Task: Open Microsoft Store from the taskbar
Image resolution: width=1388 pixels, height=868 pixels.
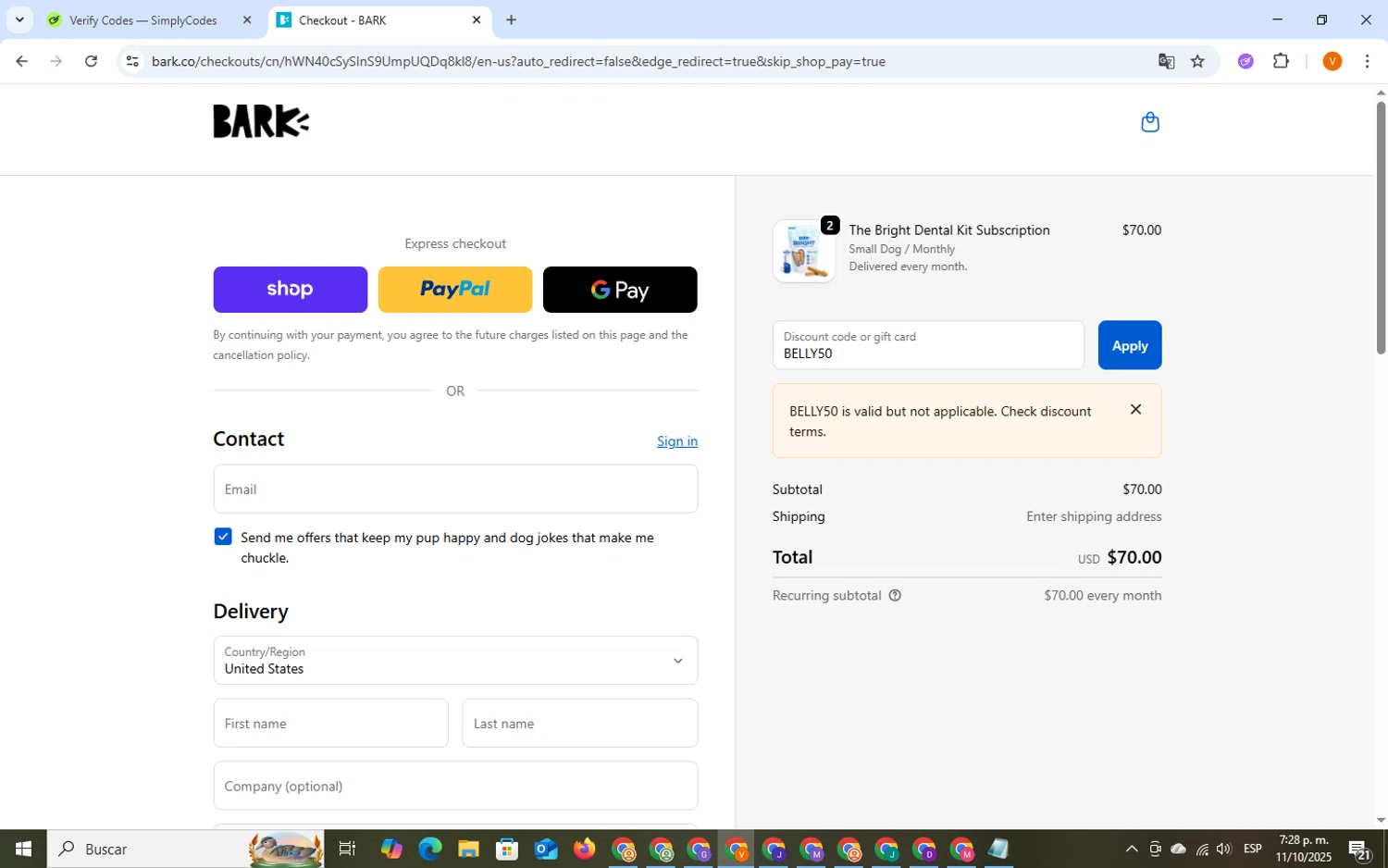Action: pyautogui.click(x=506, y=849)
